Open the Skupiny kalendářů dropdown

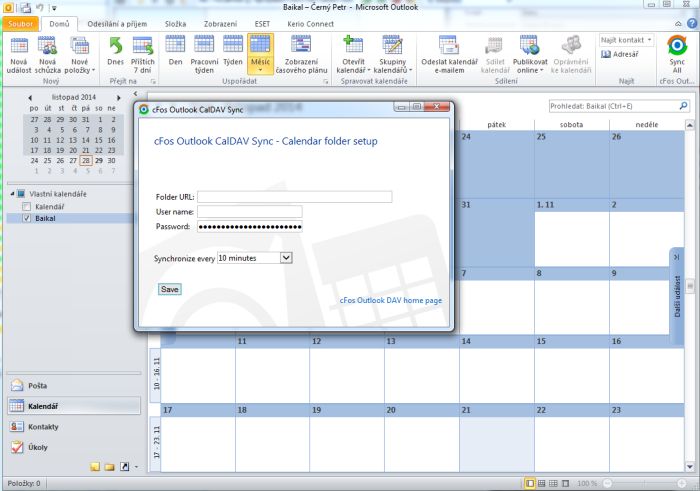pyautogui.click(x=392, y=55)
